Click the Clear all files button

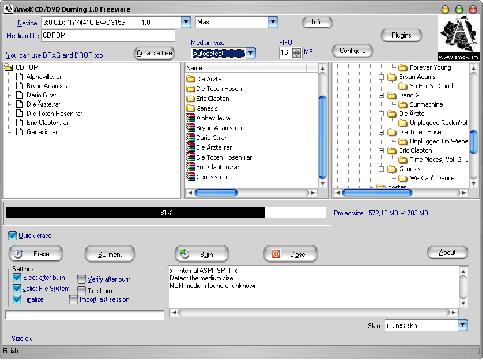[x=154, y=53]
